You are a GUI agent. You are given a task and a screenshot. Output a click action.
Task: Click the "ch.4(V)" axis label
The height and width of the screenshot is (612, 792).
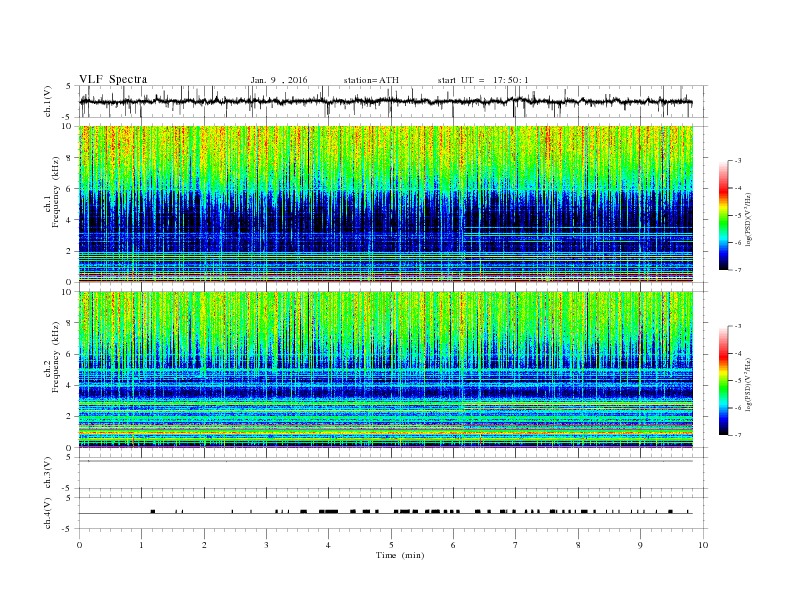[x=48, y=513]
